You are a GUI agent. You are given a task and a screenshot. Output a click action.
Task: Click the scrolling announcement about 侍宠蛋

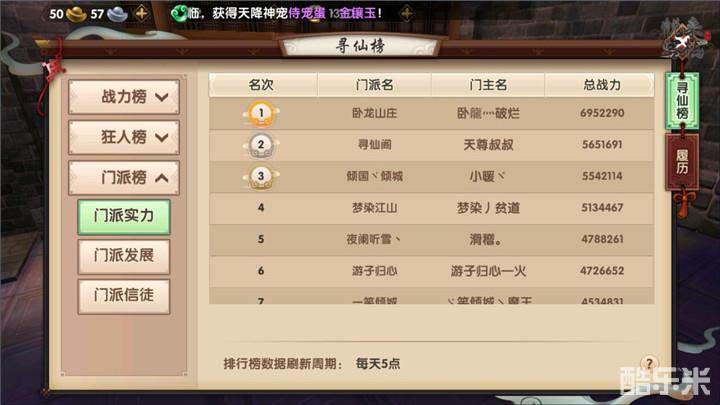[x=278, y=13]
